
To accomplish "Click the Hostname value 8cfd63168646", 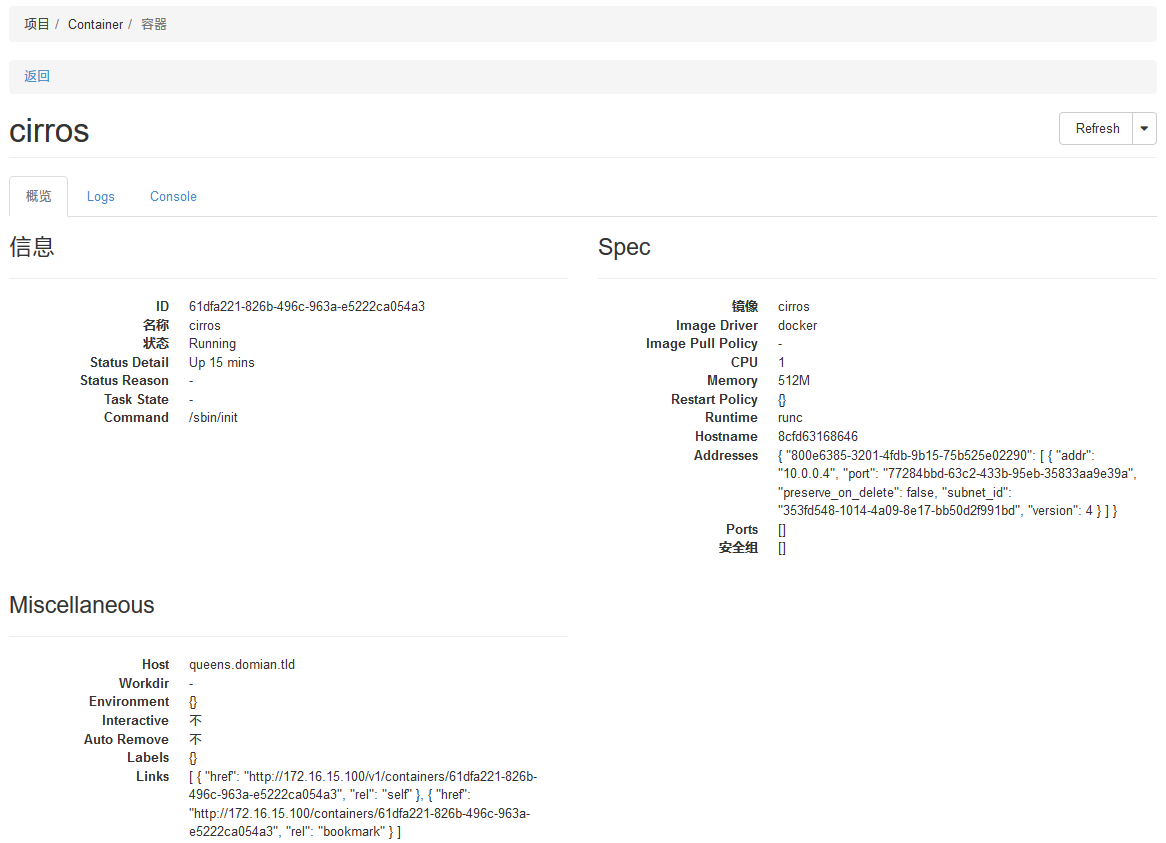I will point(817,436).
